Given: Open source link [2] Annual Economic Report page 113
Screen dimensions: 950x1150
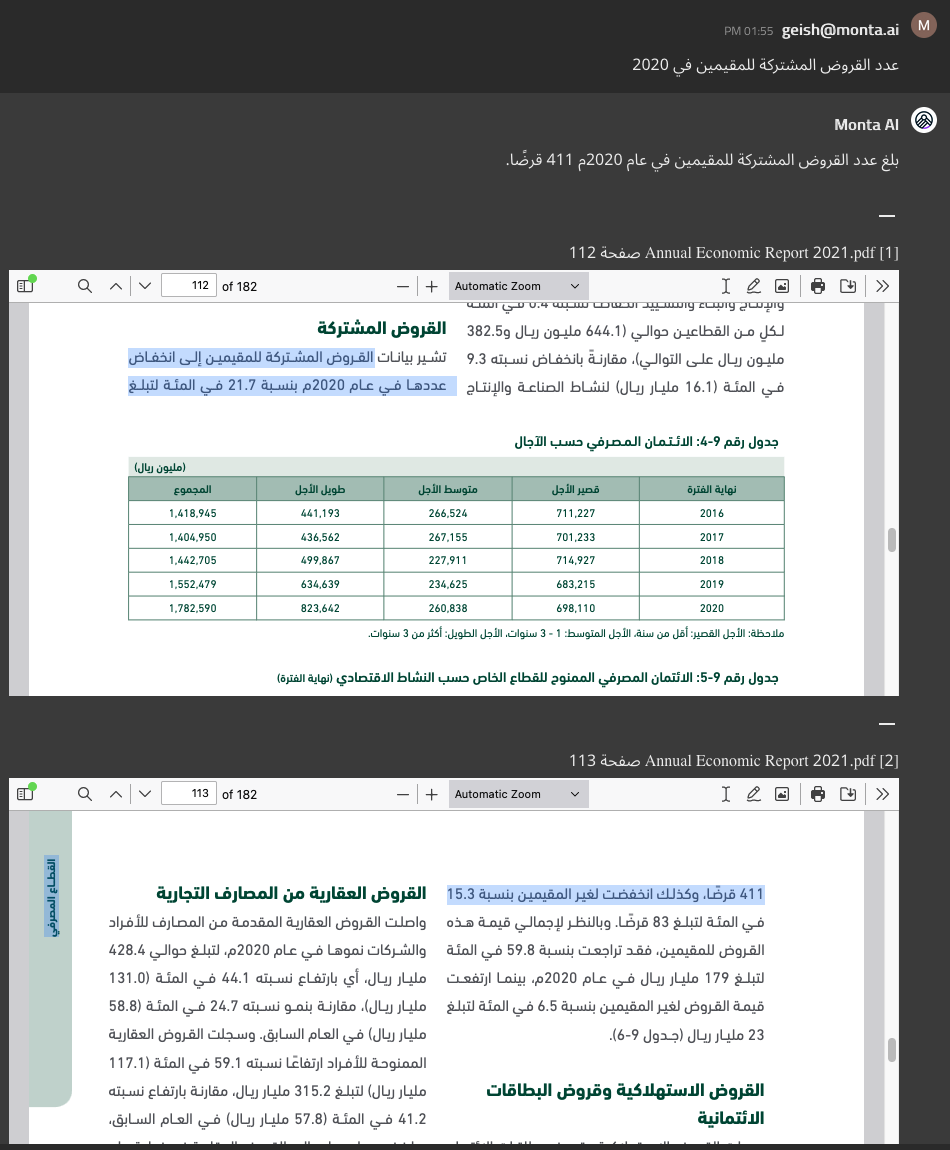Looking at the screenshot, I should tap(734, 760).
